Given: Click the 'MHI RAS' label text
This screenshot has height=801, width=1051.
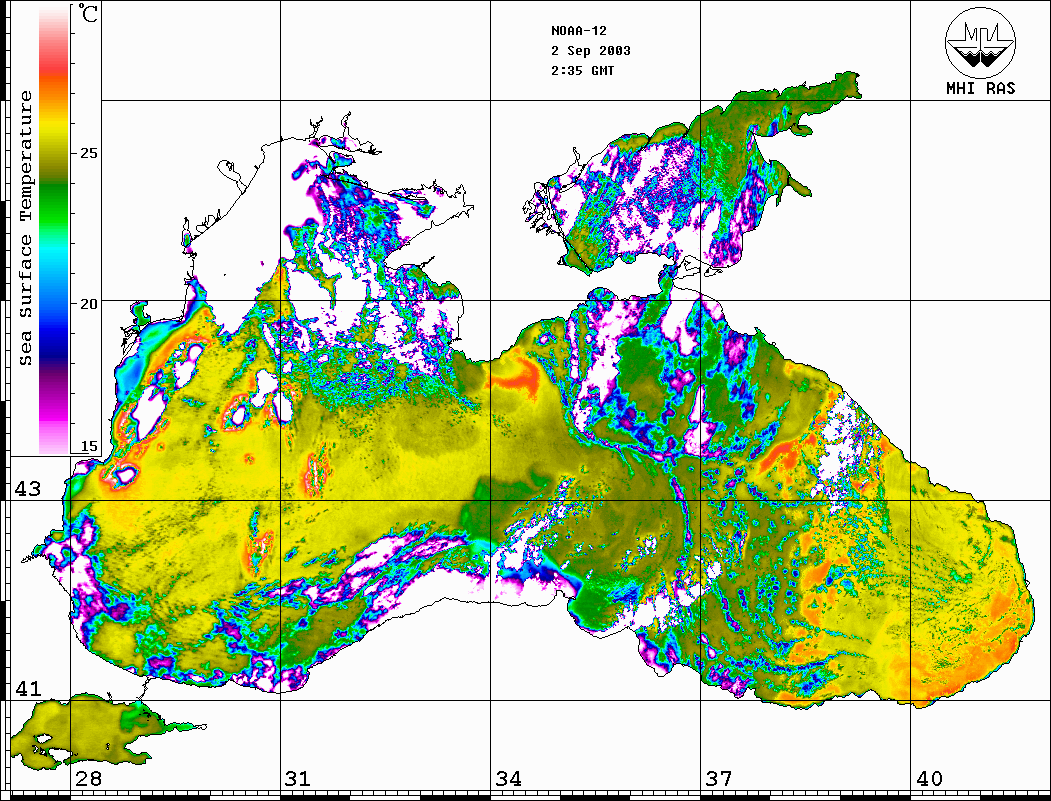Looking at the screenshot, I should click(x=980, y=88).
